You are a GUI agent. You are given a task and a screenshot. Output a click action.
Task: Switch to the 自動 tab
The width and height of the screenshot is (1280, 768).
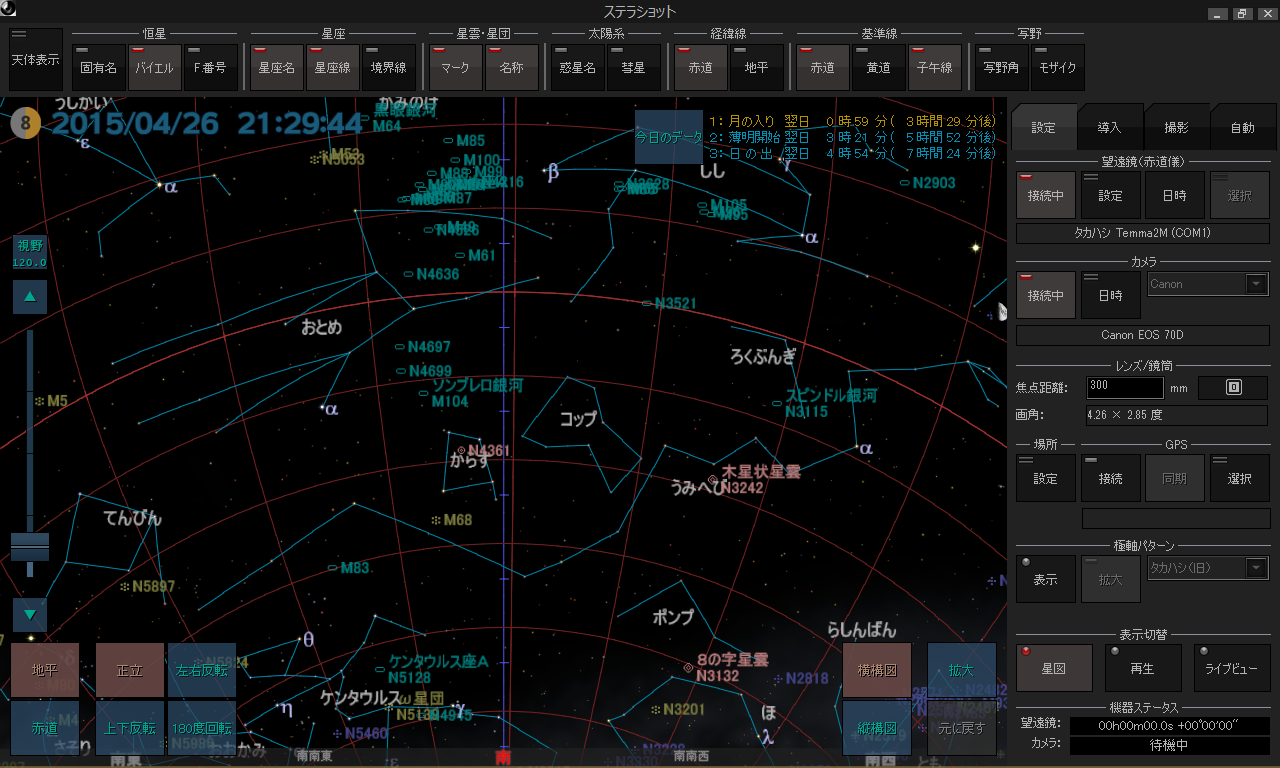coord(1242,127)
